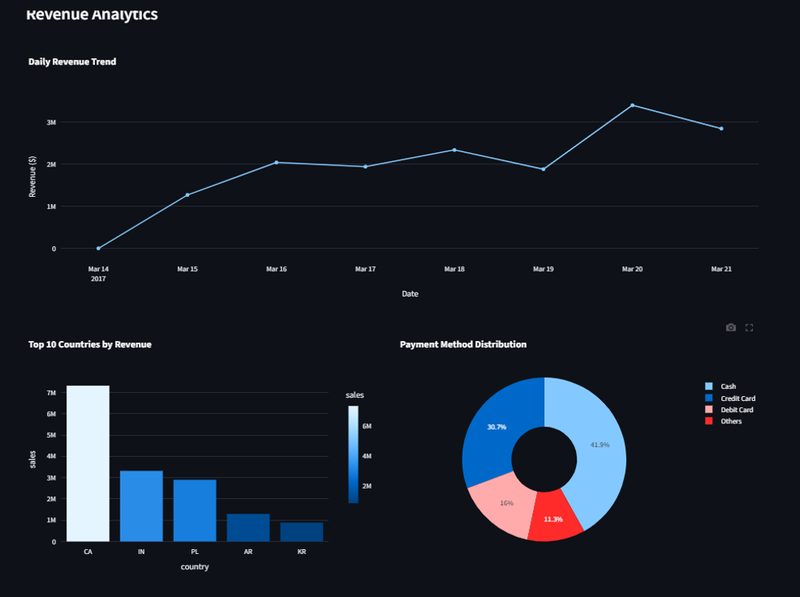Select the Mar 21 final data point
This screenshot has width=800, height=597.
[x=721, y=128]
